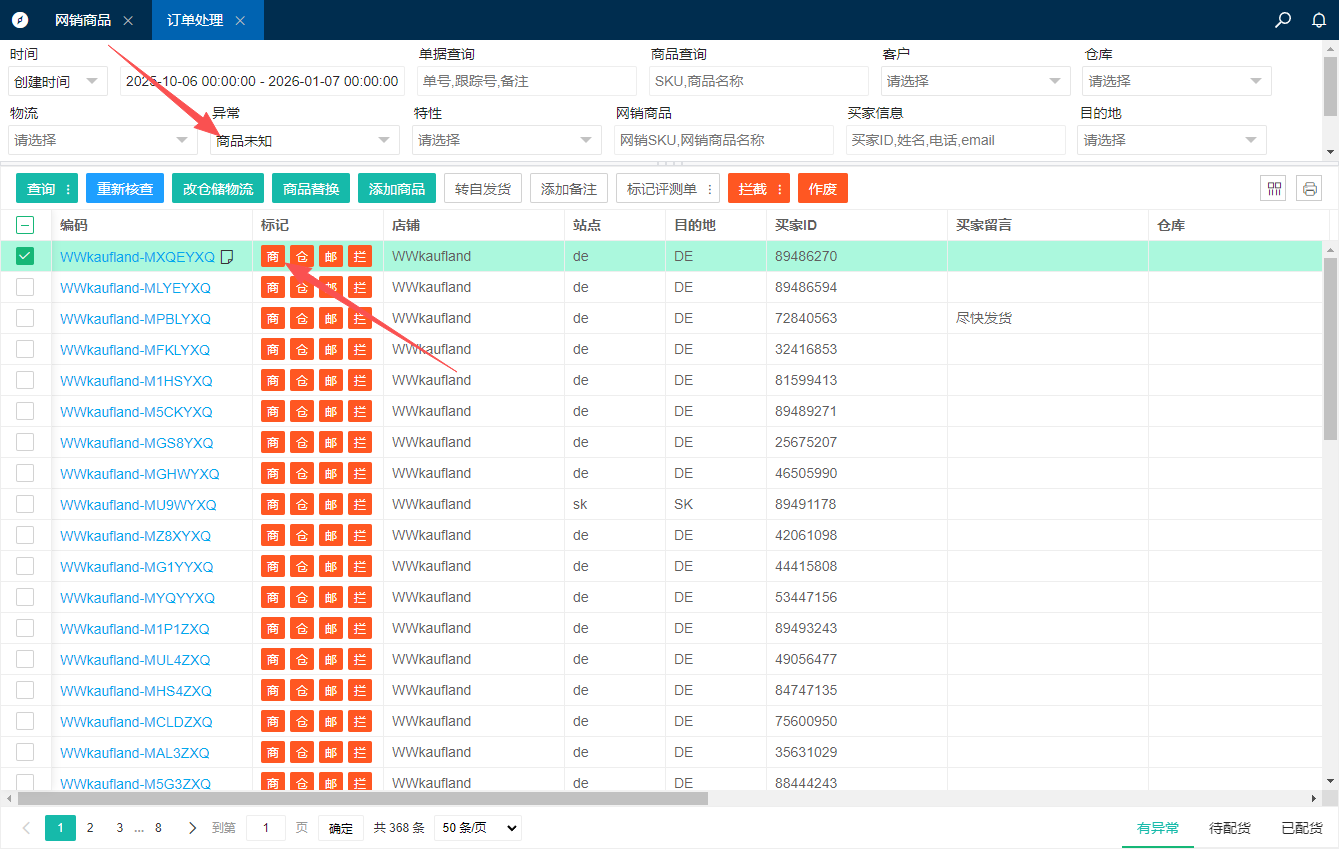Image resolution: width=1339 pixels, height=849 pixels.
Task: Tick the checkbox for WWkaufland-MLYEYXQ
Action: [x=25, y=288]
